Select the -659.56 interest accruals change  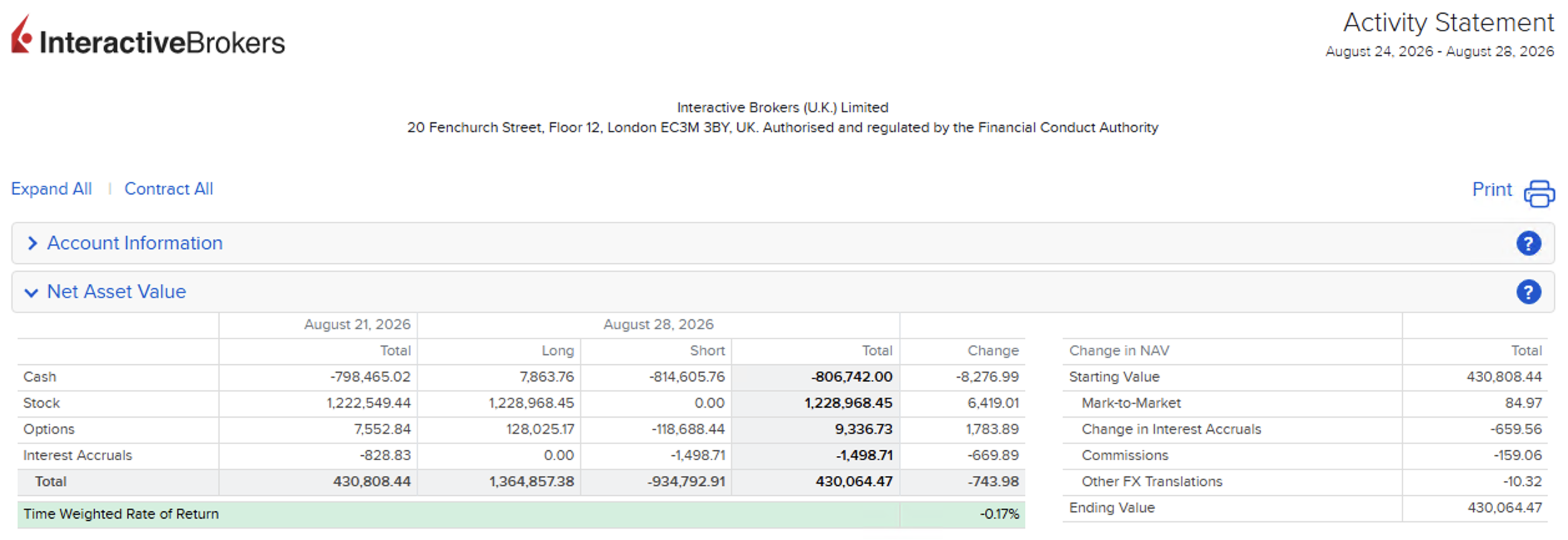tap(1516, 429)
